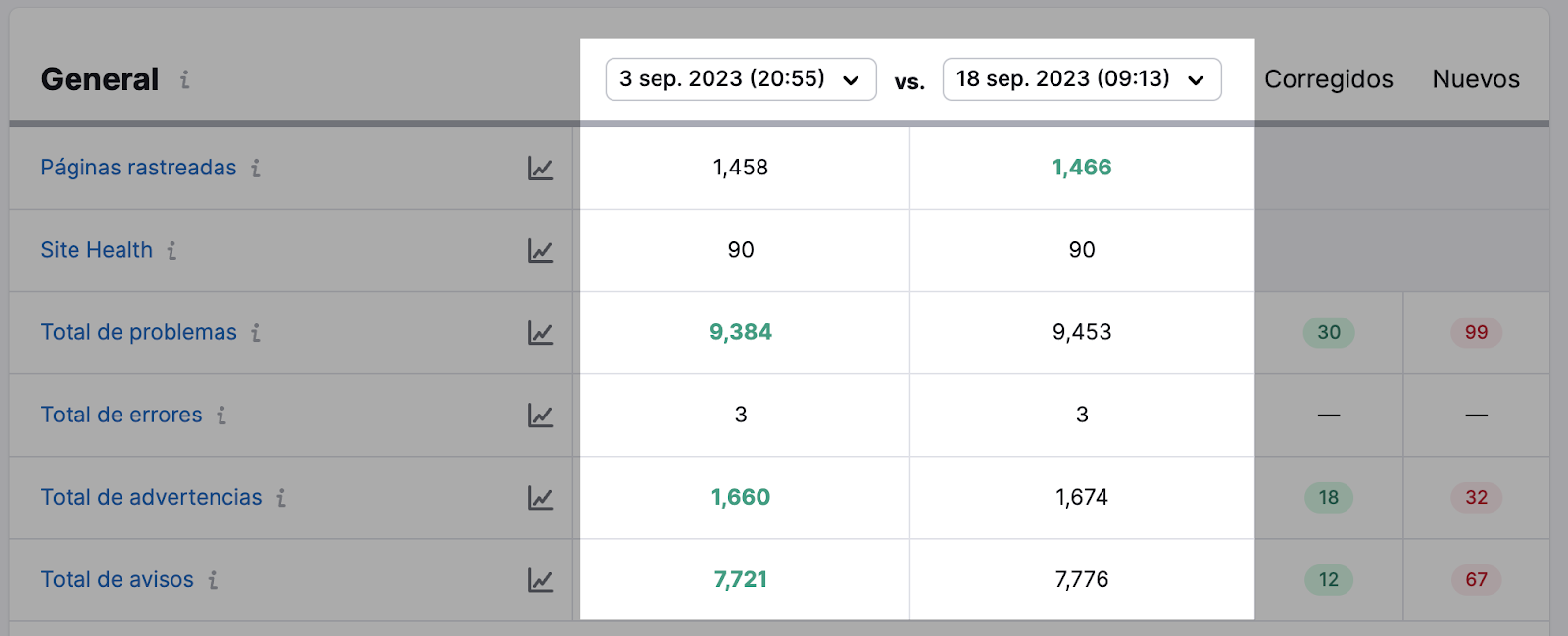Open the Total de errores link
The image size is (1568, 636).
pyautogui.click(x=122, y=415)
